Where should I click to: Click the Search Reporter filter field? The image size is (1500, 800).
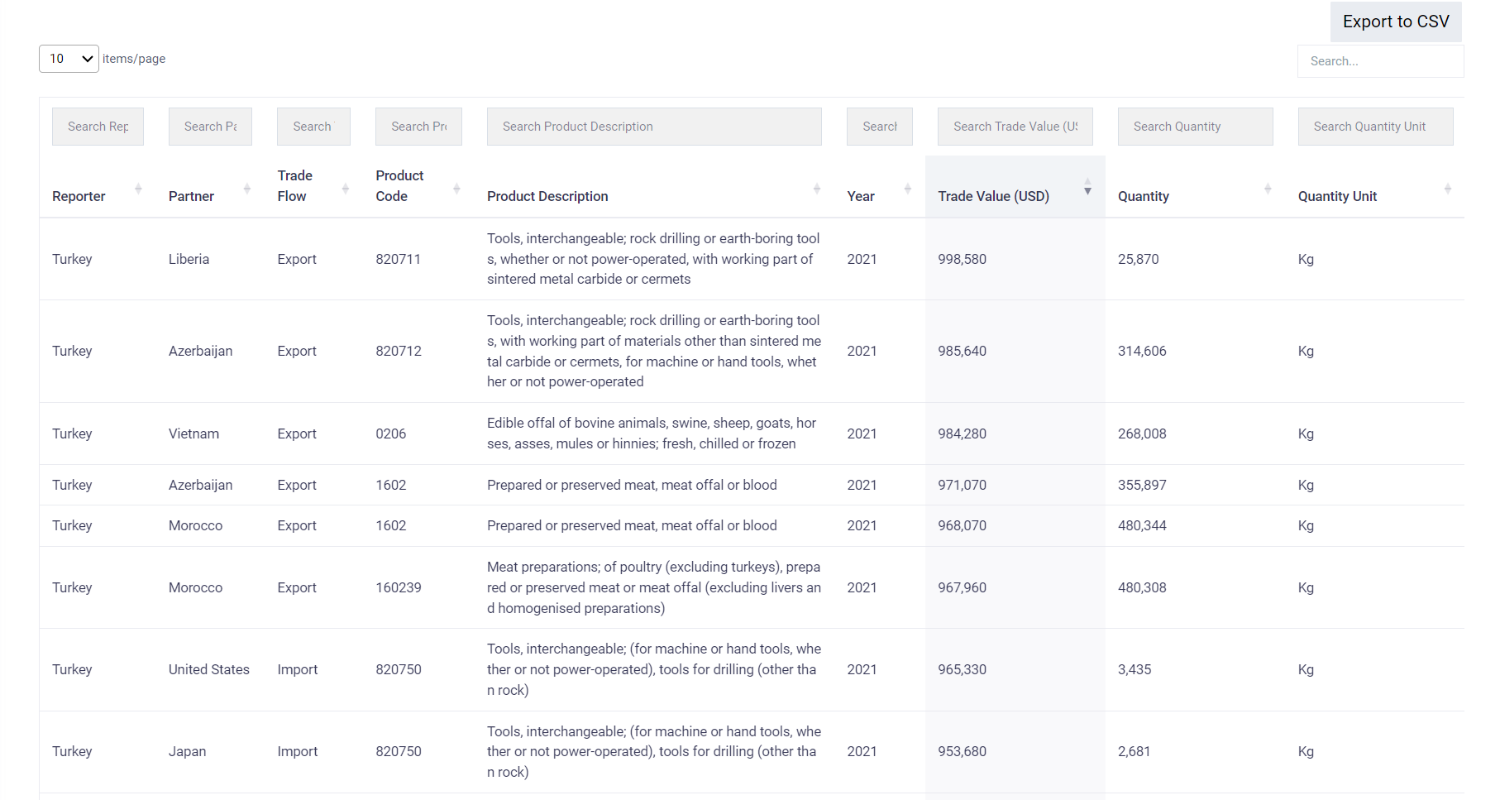pos(98,127)
